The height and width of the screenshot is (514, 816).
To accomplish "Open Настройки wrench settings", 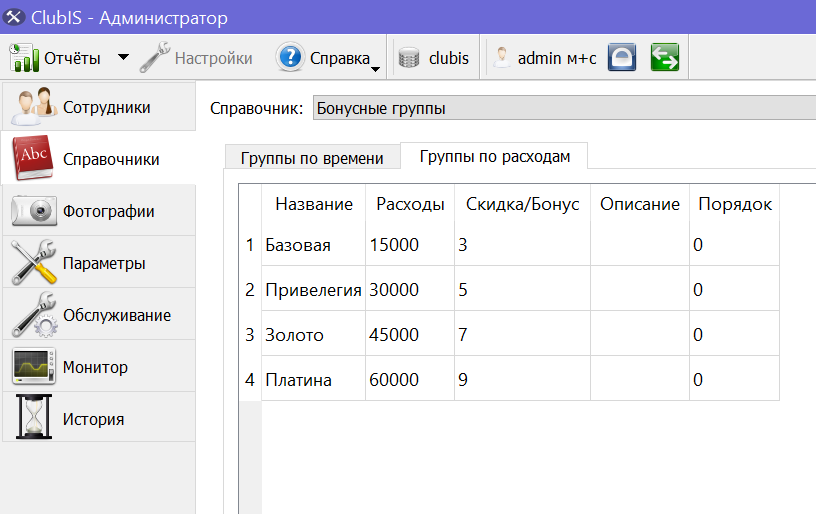I will pyautogui.click(x=155, y=57).
